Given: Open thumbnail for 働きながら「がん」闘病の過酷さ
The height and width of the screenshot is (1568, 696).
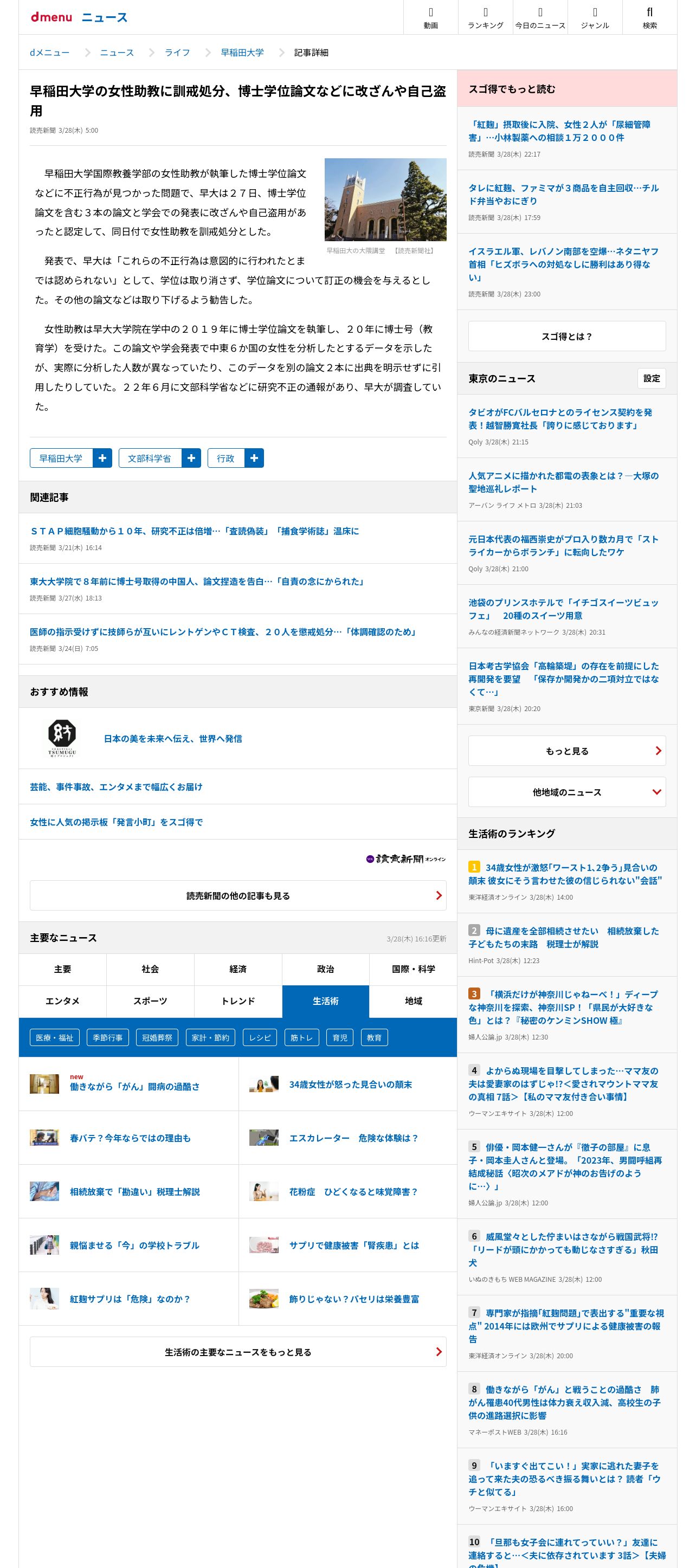Looking at the screenshot, I should click(44, 1084).
